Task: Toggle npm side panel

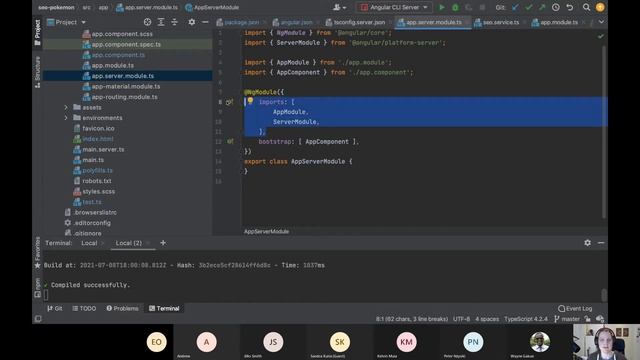Action: 38,288
